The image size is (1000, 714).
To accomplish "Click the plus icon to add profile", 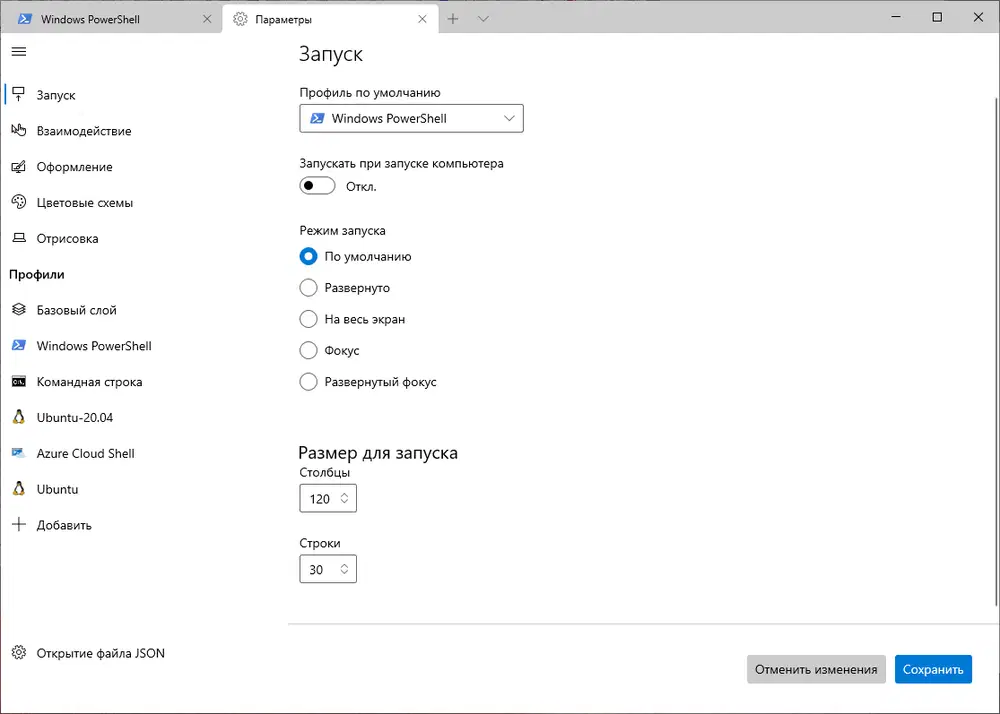I will pyautogui.click(x=18, y=525).
